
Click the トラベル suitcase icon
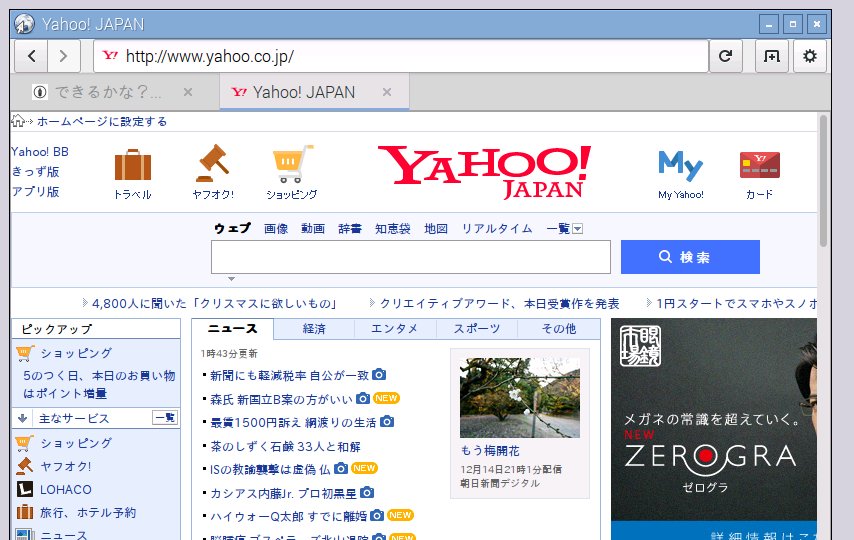[x=132, y=165]
